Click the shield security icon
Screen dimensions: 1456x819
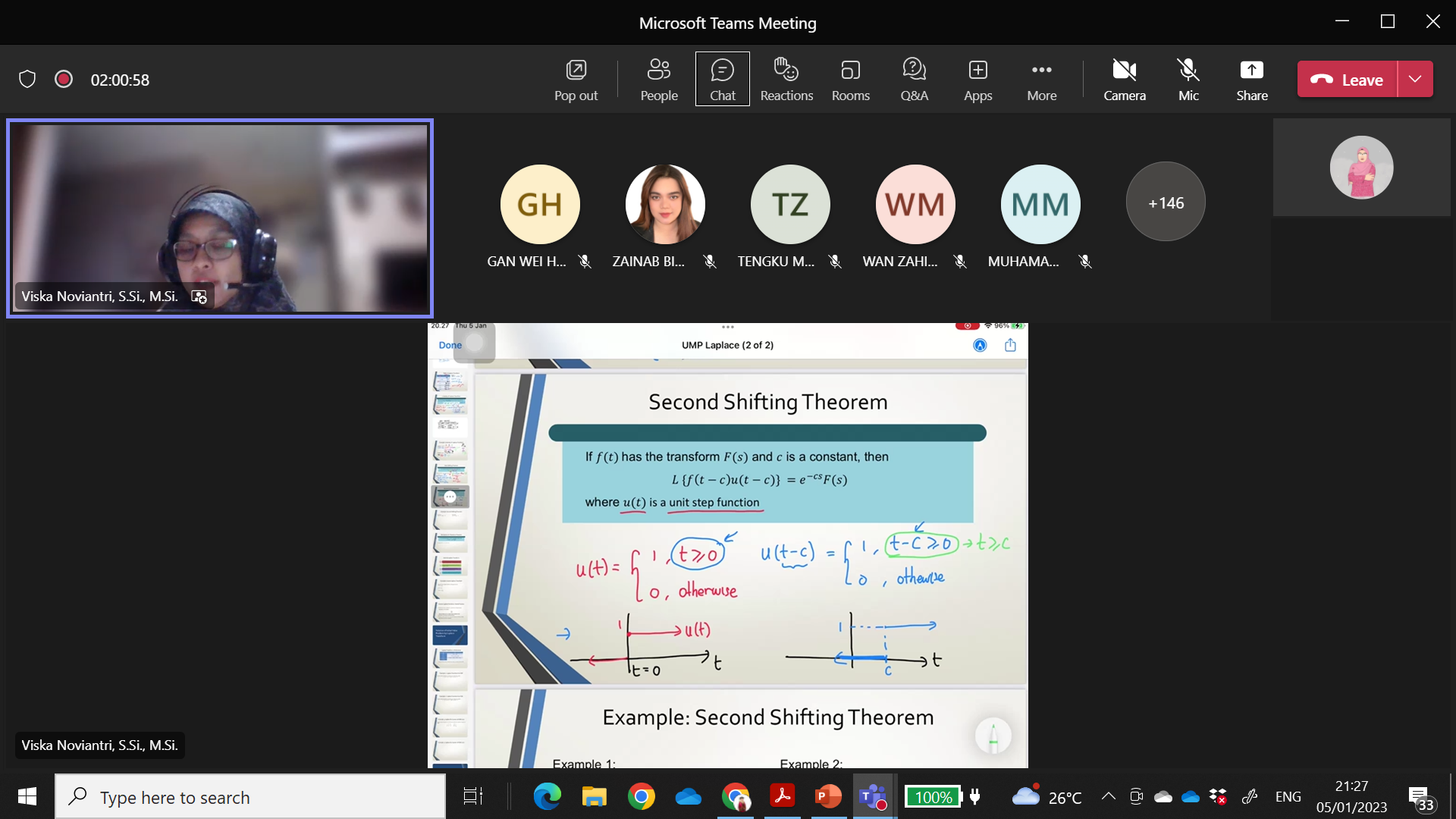27,79
